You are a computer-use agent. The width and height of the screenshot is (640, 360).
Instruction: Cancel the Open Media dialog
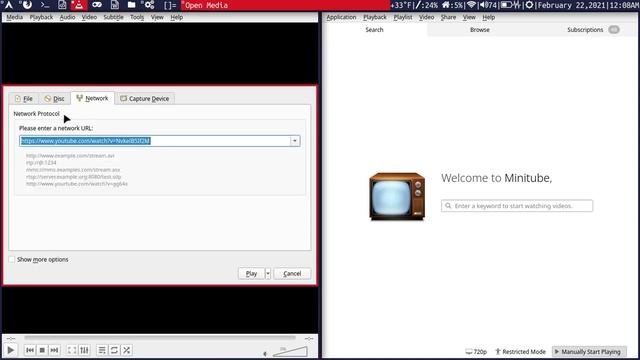[x=292, y=273]
